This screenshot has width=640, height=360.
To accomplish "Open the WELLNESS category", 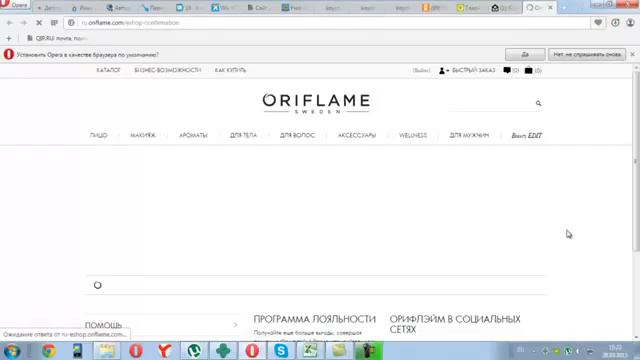I will point(413,135).
